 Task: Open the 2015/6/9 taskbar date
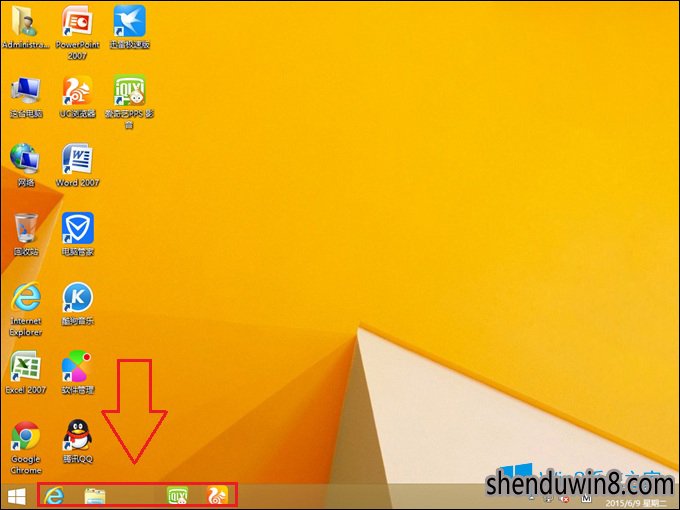[635, 503]
